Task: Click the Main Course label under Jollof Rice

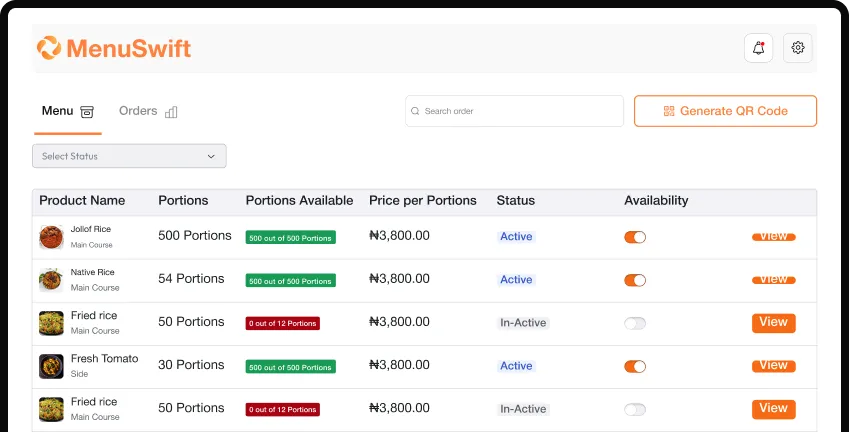Action: click(92, 245)
